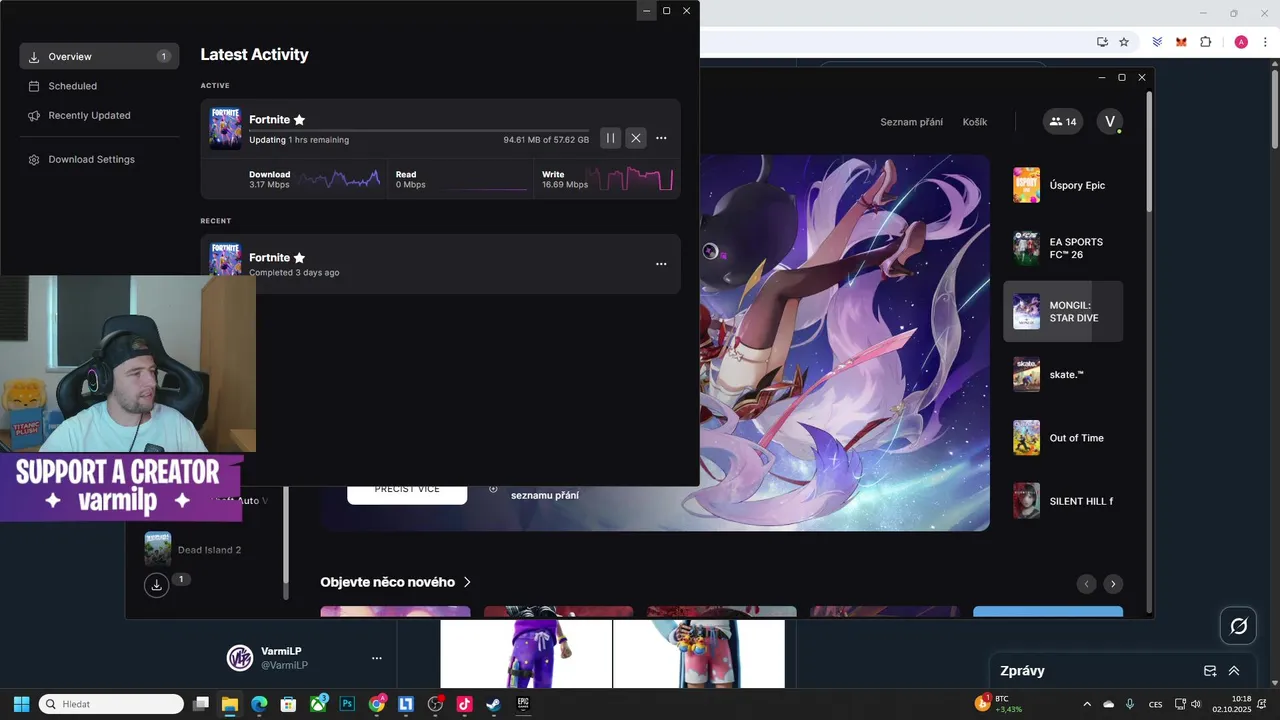Screen dimensions: 1280x720
Task: Open the clock showing 10:18
Action: click(1232, 704)
